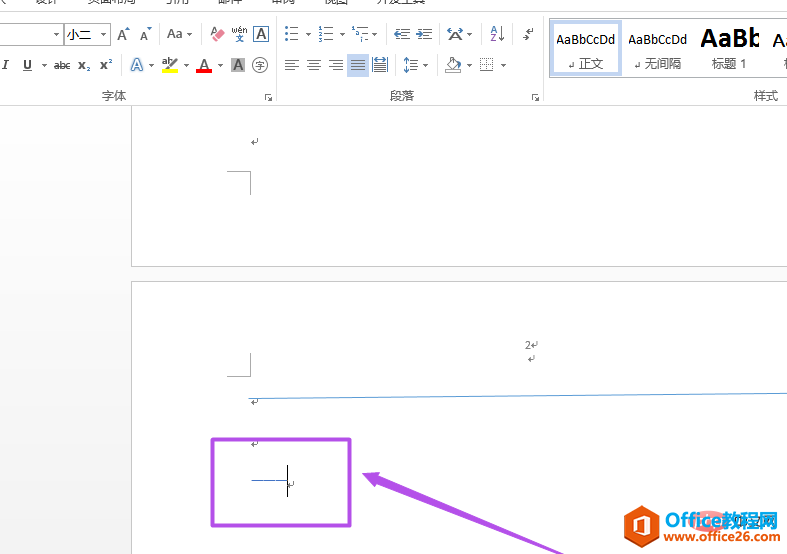Open the line spacing dropdown
787x554 pixels.
tap(416, 65)
